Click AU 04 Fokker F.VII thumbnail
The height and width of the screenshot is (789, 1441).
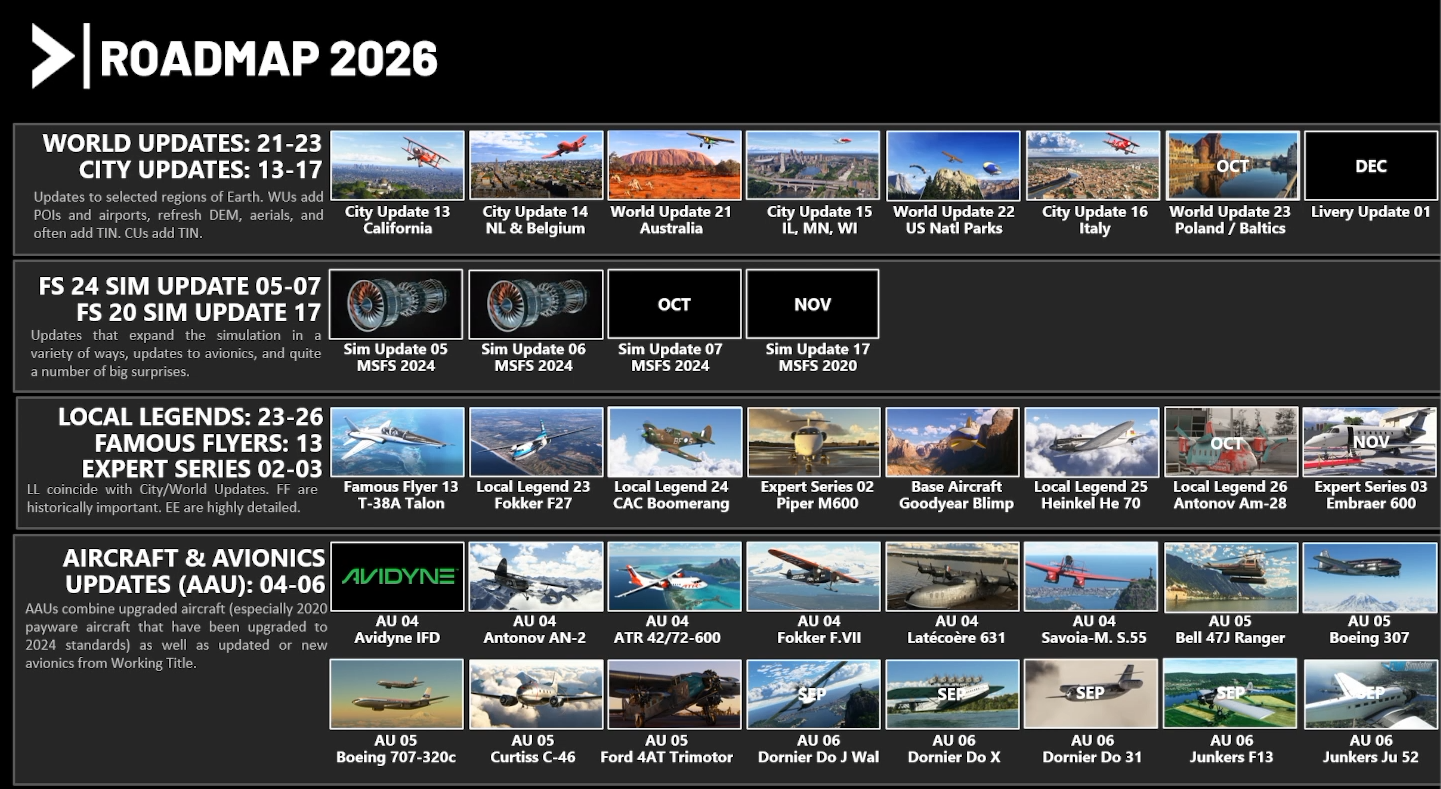pyautogui.click(x=813, y=576)
